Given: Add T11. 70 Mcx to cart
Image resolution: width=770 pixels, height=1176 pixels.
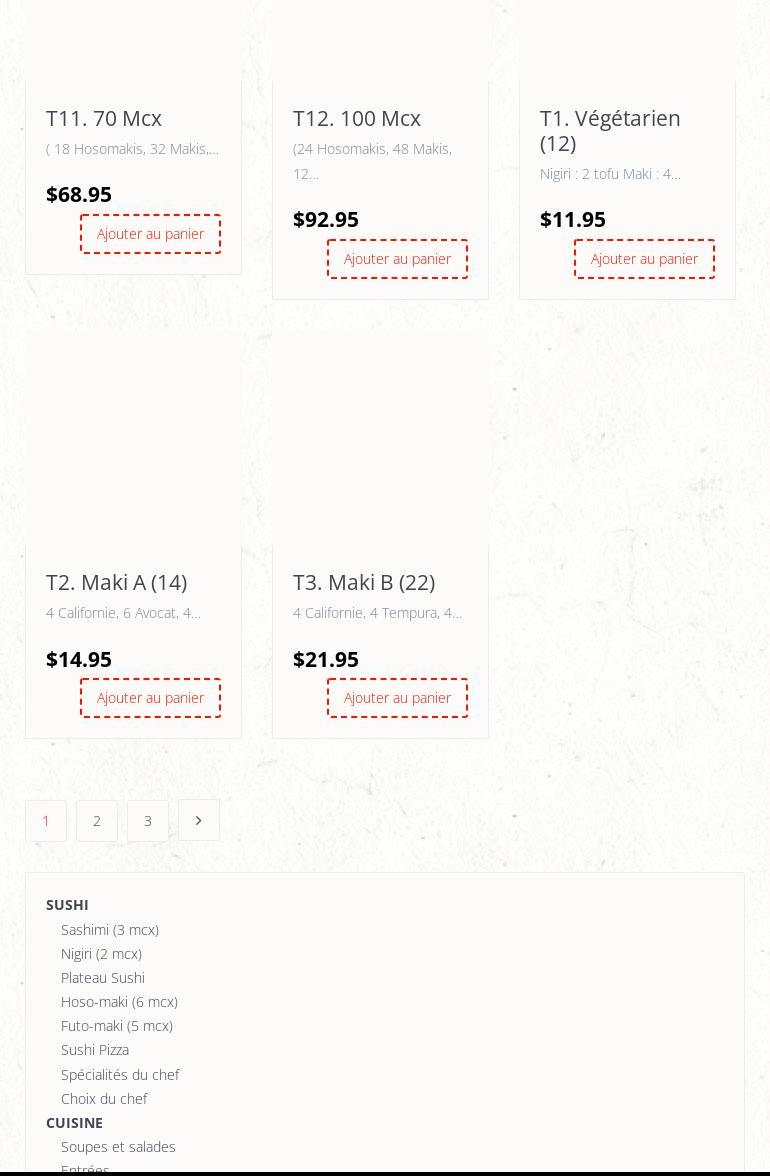Looking at the screenshot, I should coord(150,234).
